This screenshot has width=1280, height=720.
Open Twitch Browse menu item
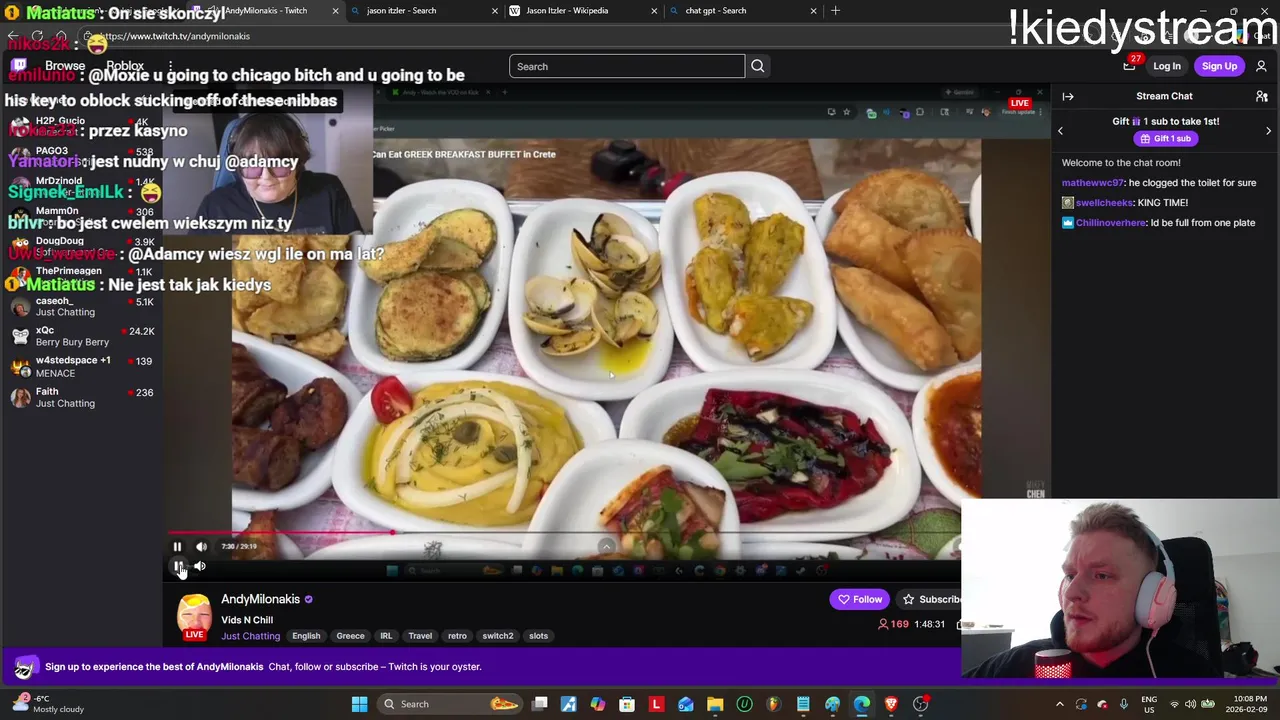(x=65, y=66)
